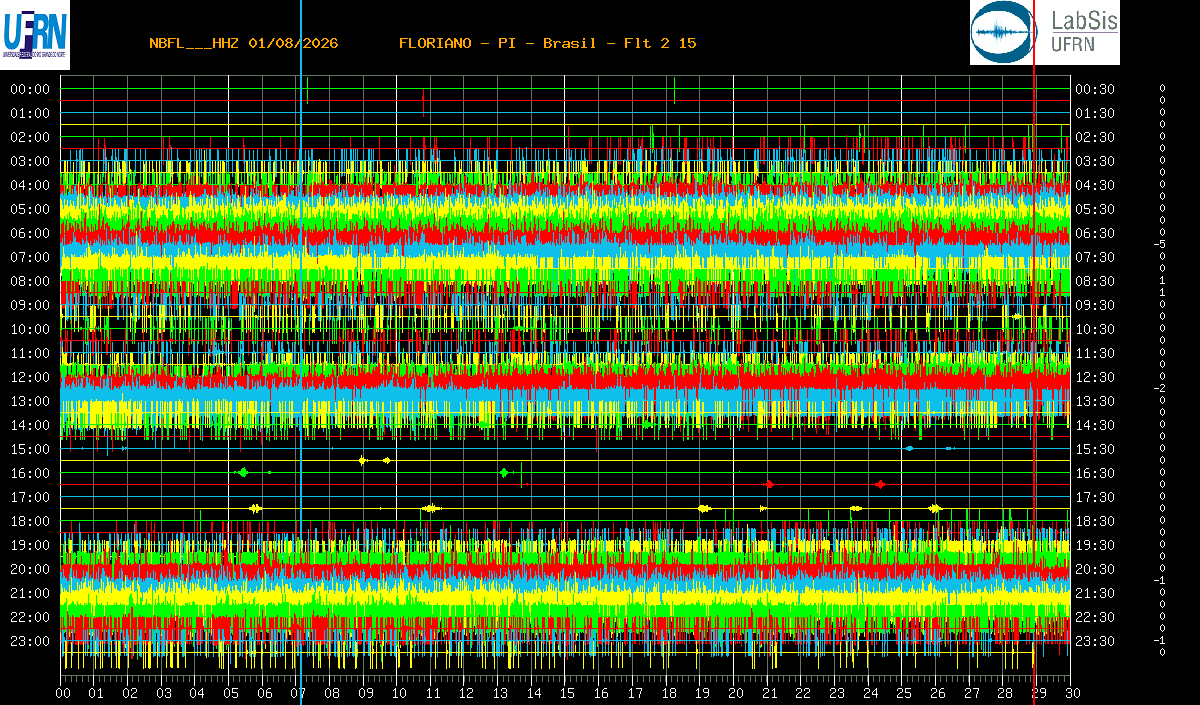Click the 00:30 half-hour label
1200x705 pixels.
click(x=1094, y=89)
